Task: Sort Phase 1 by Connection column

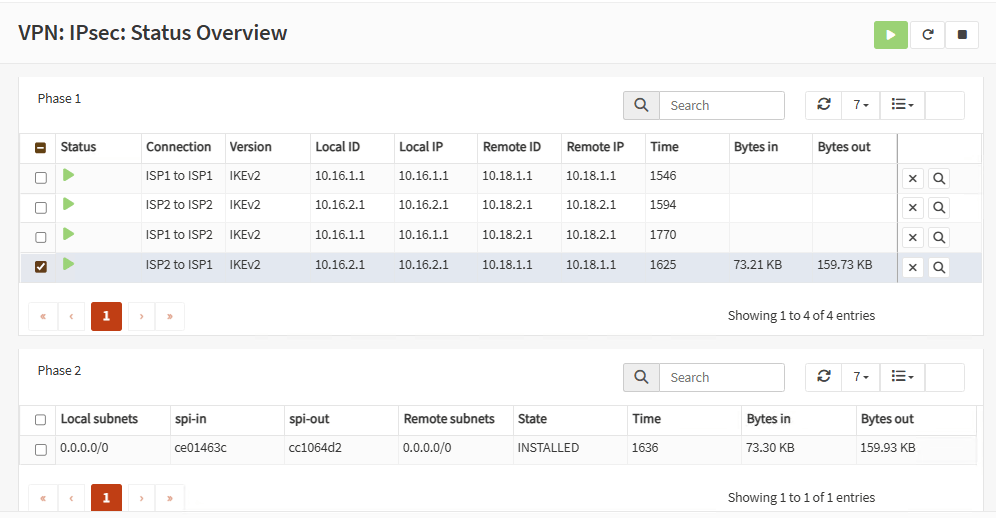Action: (179, 147)
